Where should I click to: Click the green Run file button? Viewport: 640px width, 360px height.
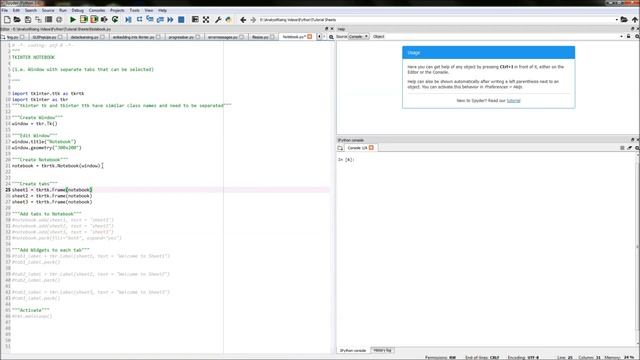click(73, 20)
